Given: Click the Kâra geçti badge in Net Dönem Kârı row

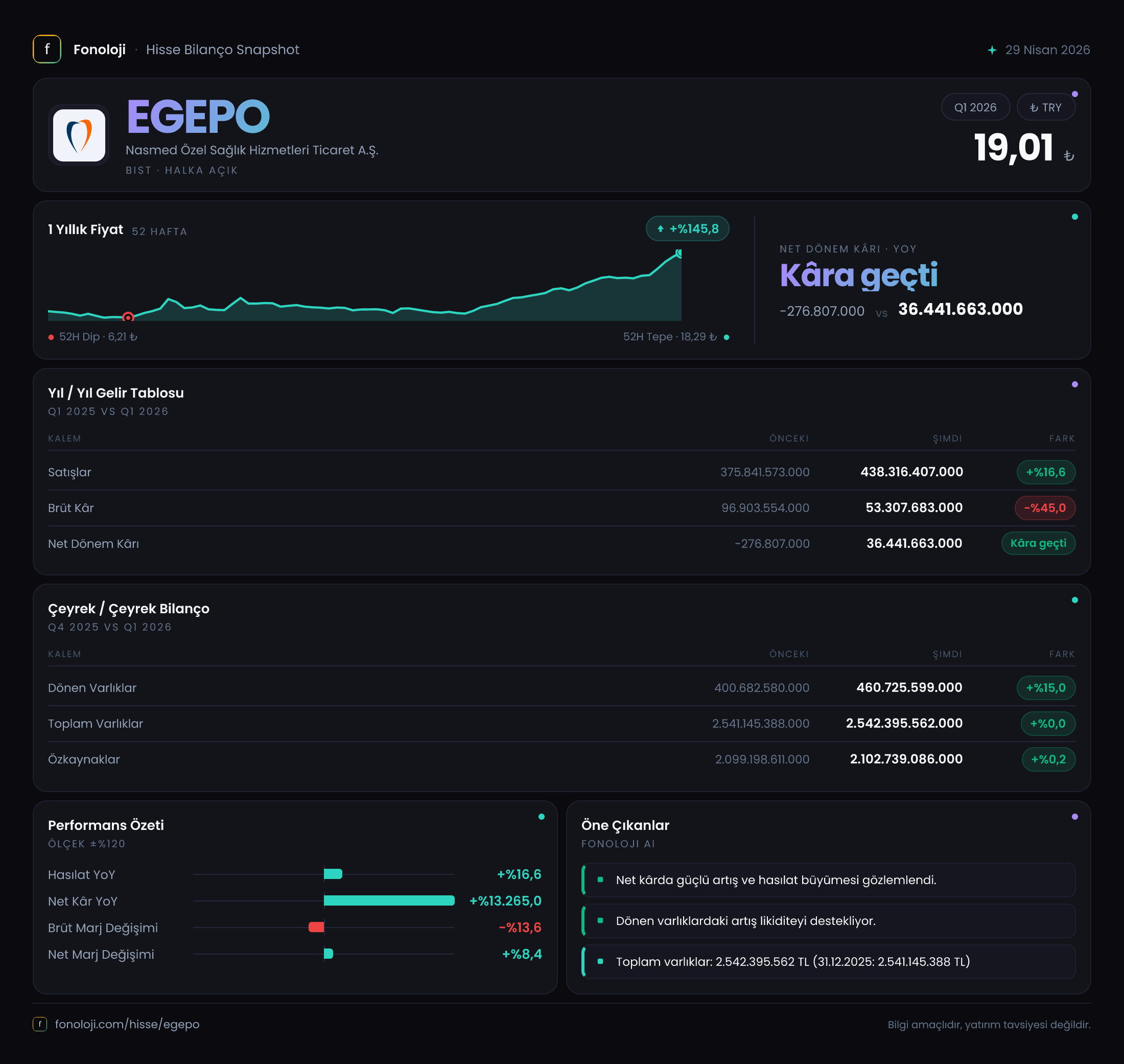Looking at the screenshot, I should pos(1038,543).
